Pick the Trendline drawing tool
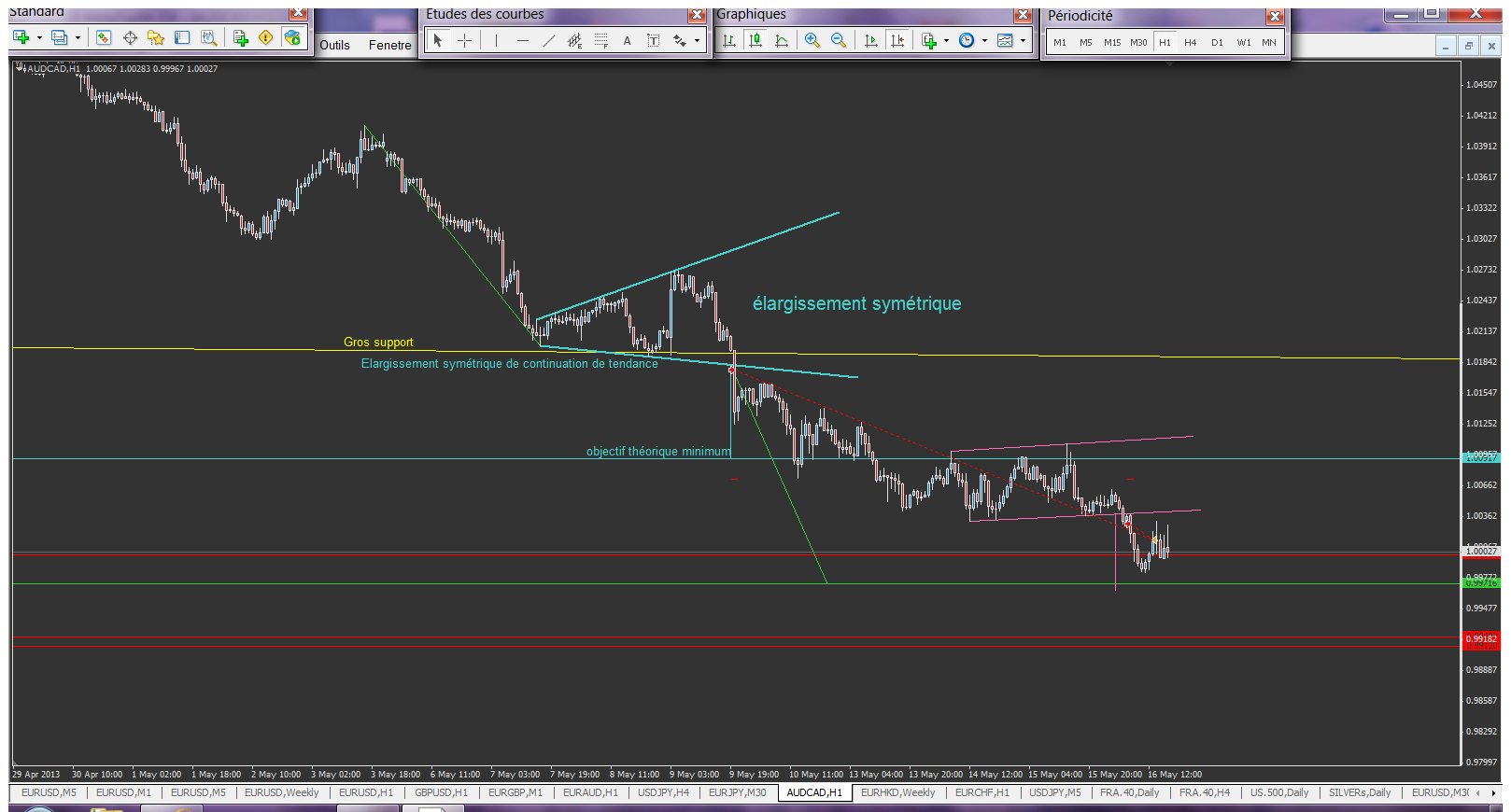The image size is (1511, 812). point(548,40)
